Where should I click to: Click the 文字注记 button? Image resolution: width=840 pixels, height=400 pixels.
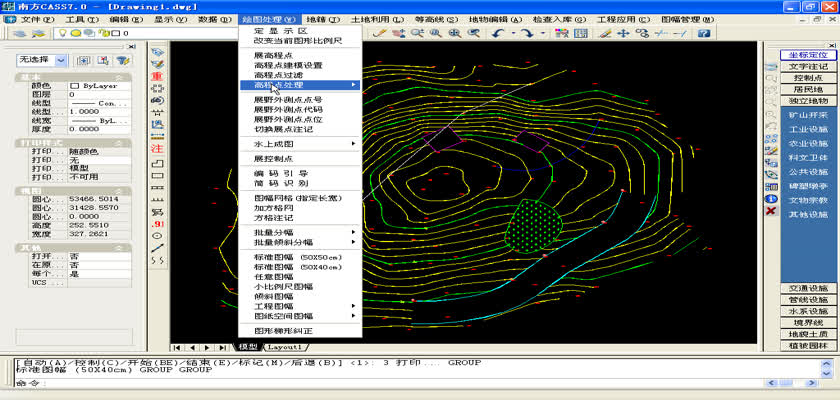coord(808,66)
